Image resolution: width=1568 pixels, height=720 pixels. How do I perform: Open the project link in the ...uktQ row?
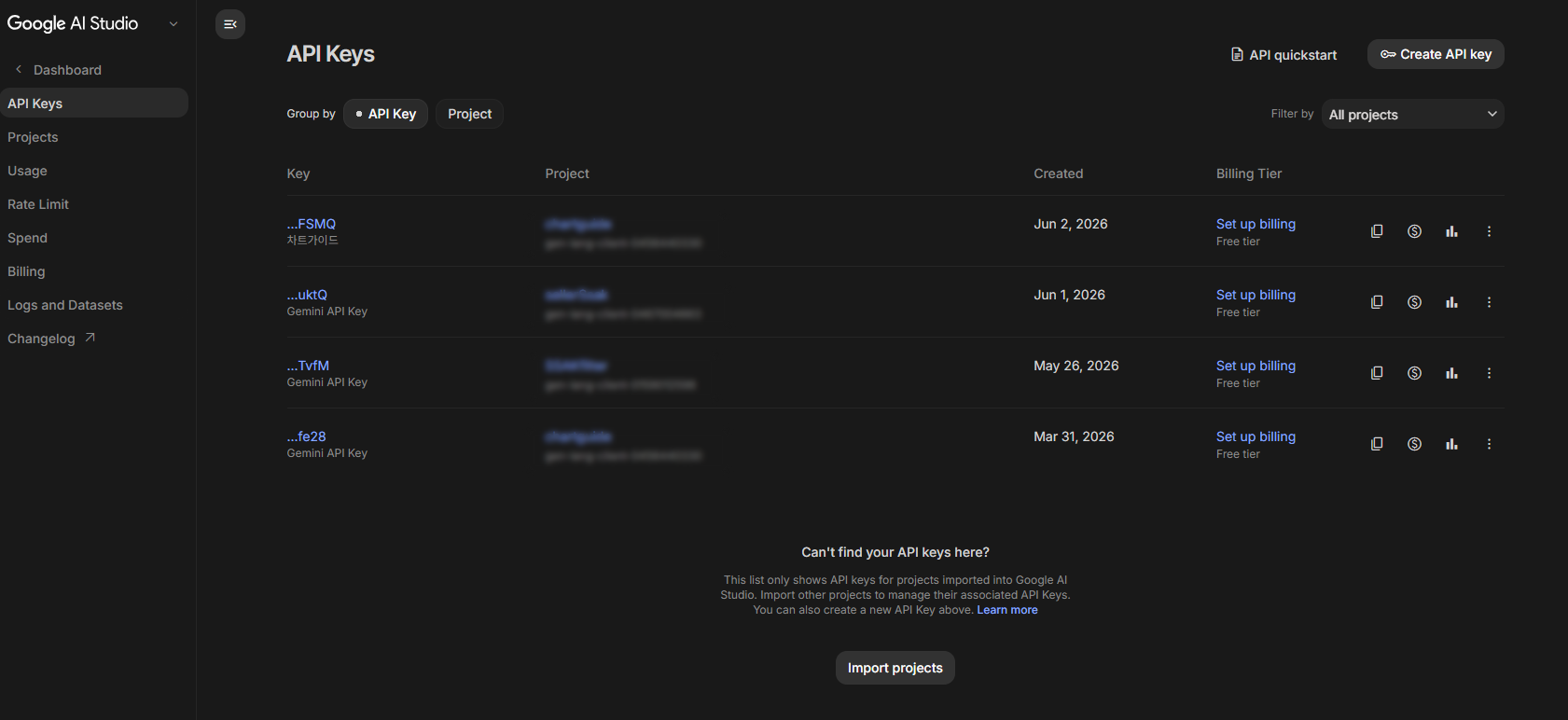point(576,295)
